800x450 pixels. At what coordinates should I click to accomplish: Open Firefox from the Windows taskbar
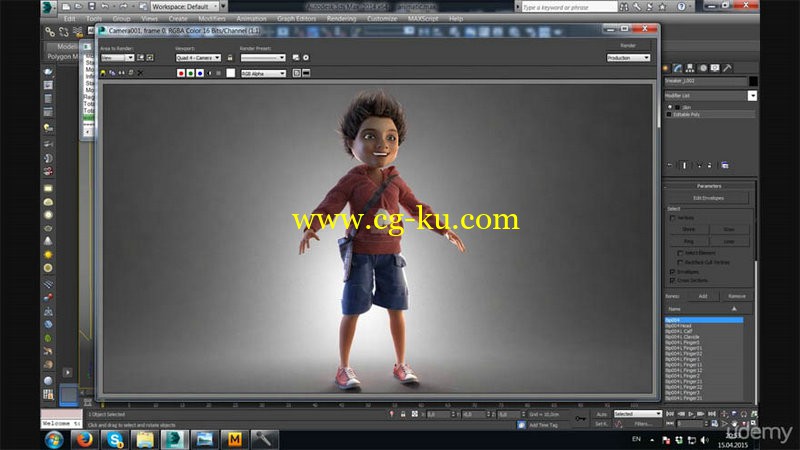tap(84, 439)
